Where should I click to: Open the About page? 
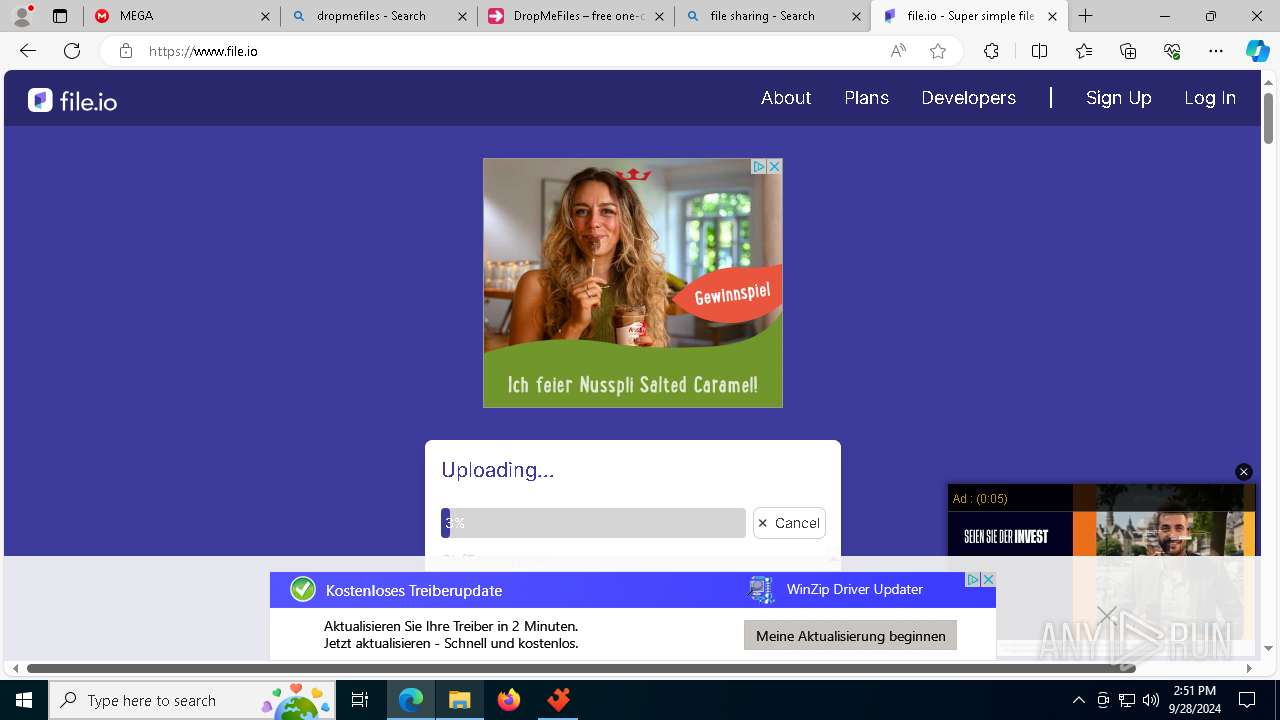(x=786, y=98)
